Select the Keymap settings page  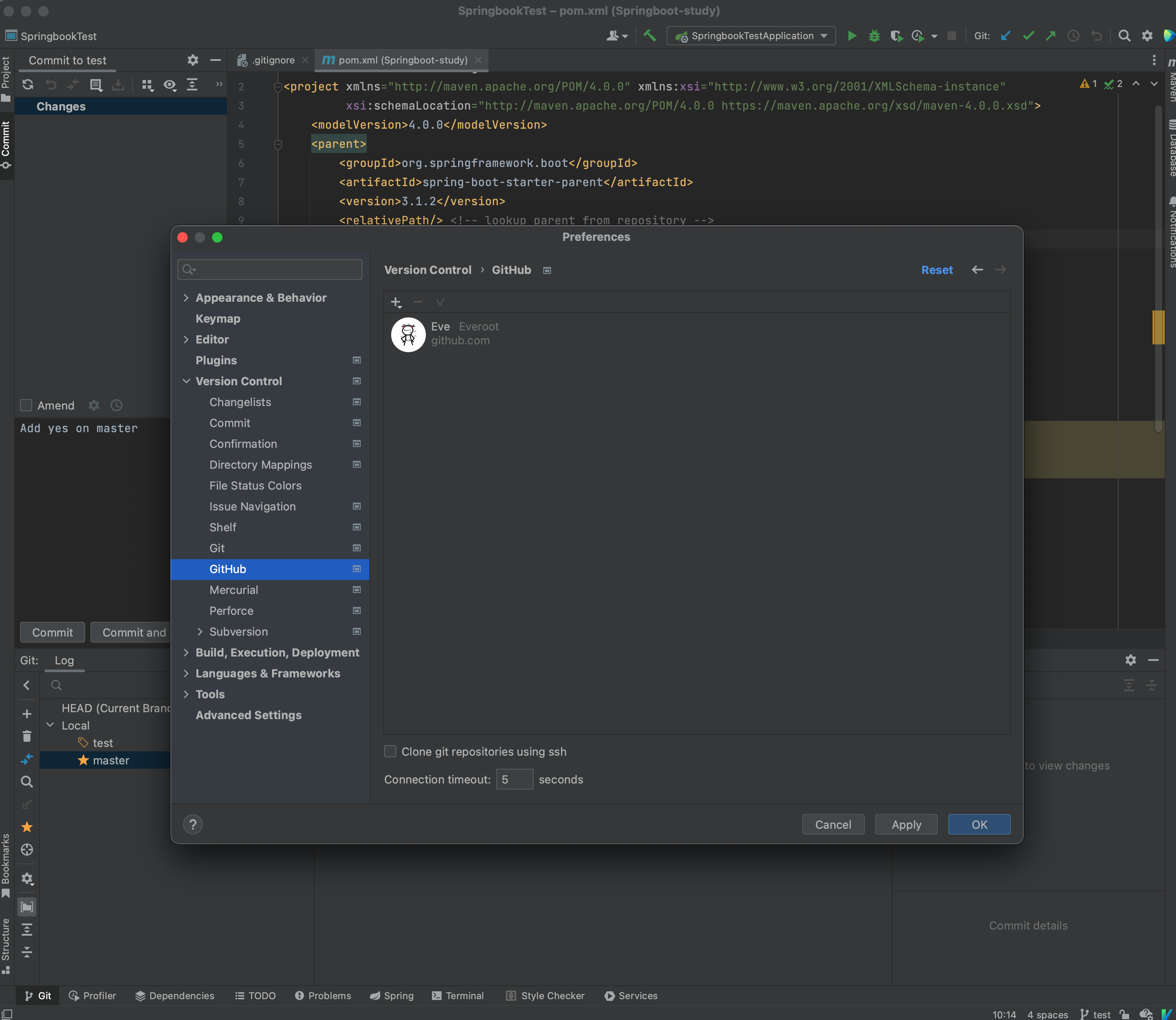[270, 319]
